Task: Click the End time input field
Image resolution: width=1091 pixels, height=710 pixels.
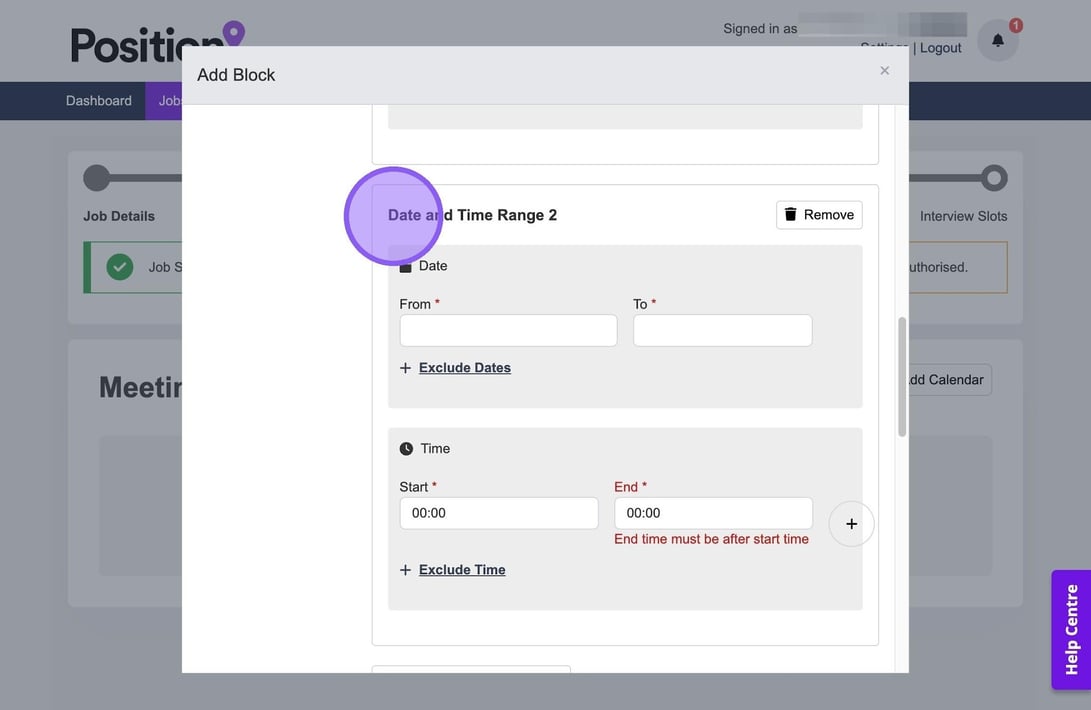Action: click(713, 513)
